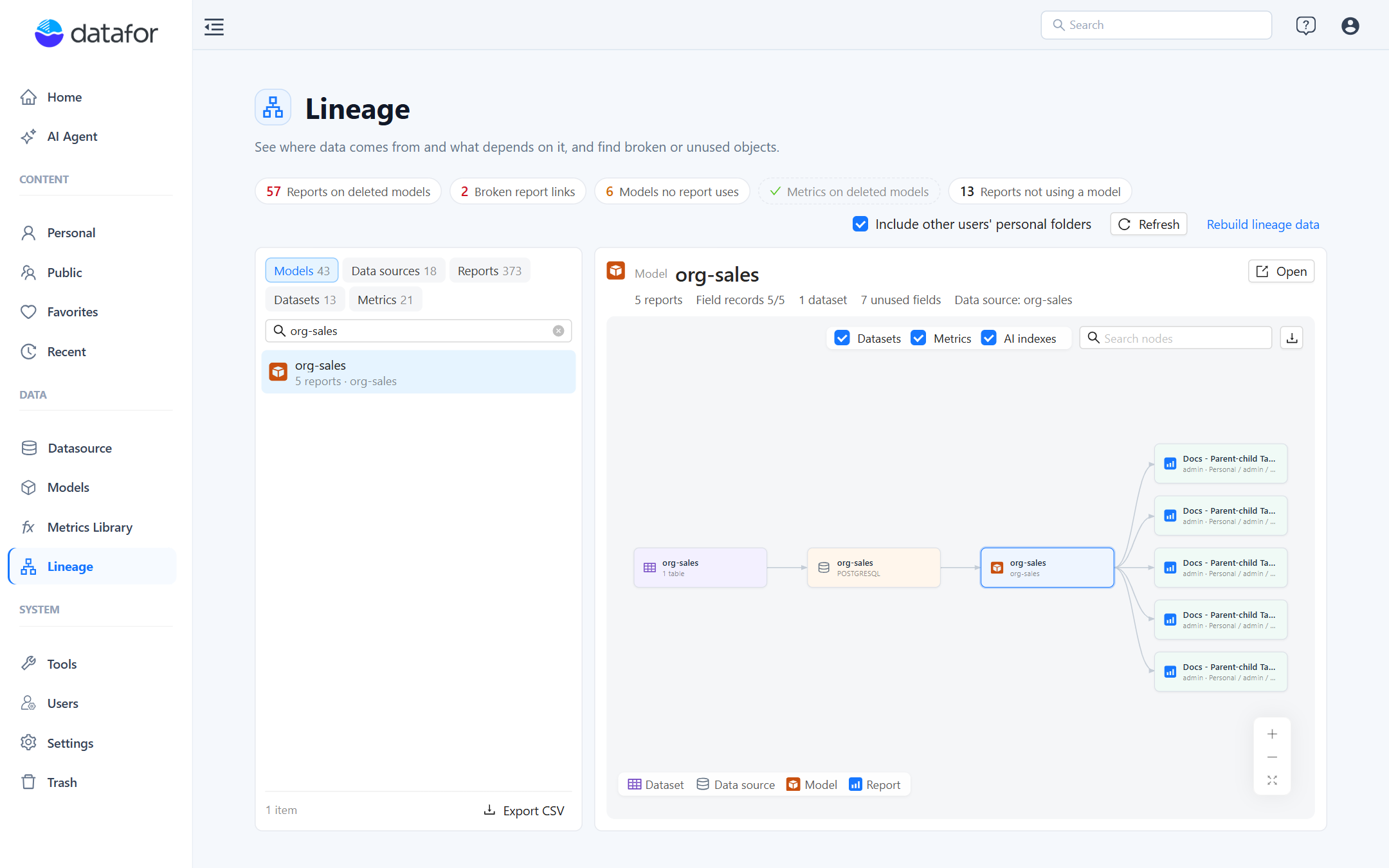This screenshot has width=1389, height=868.
Task: Open Settings in the sidebar
Action: click(92, 743)
